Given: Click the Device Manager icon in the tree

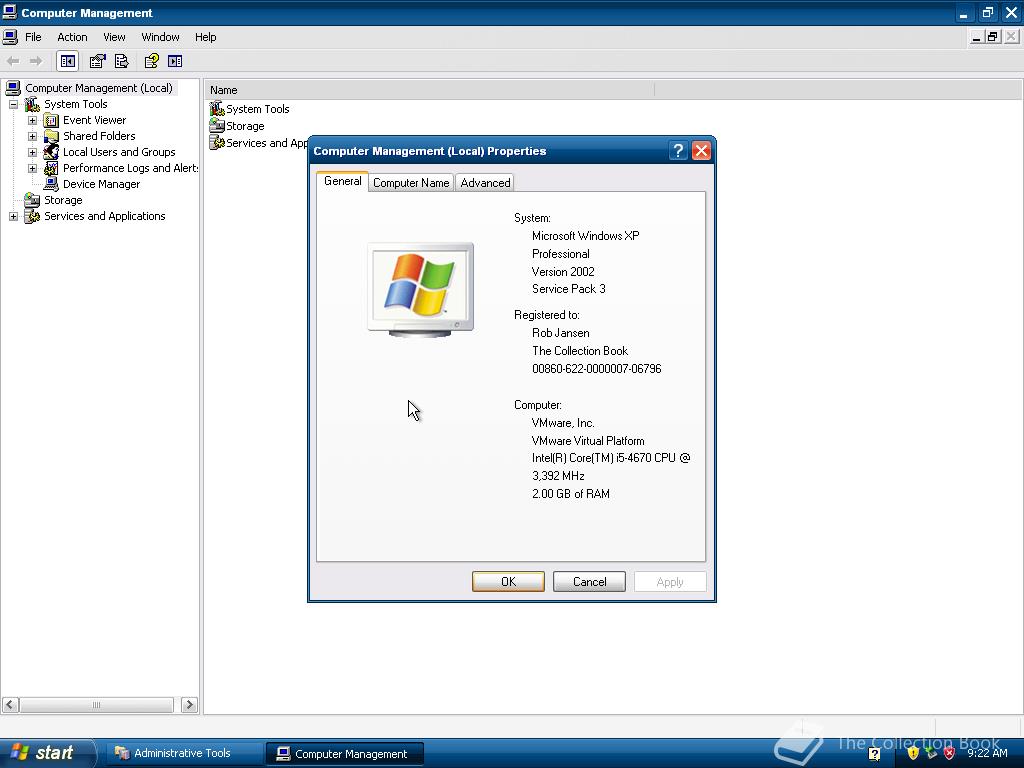Looking at the screenshot, I should (51, 184).
